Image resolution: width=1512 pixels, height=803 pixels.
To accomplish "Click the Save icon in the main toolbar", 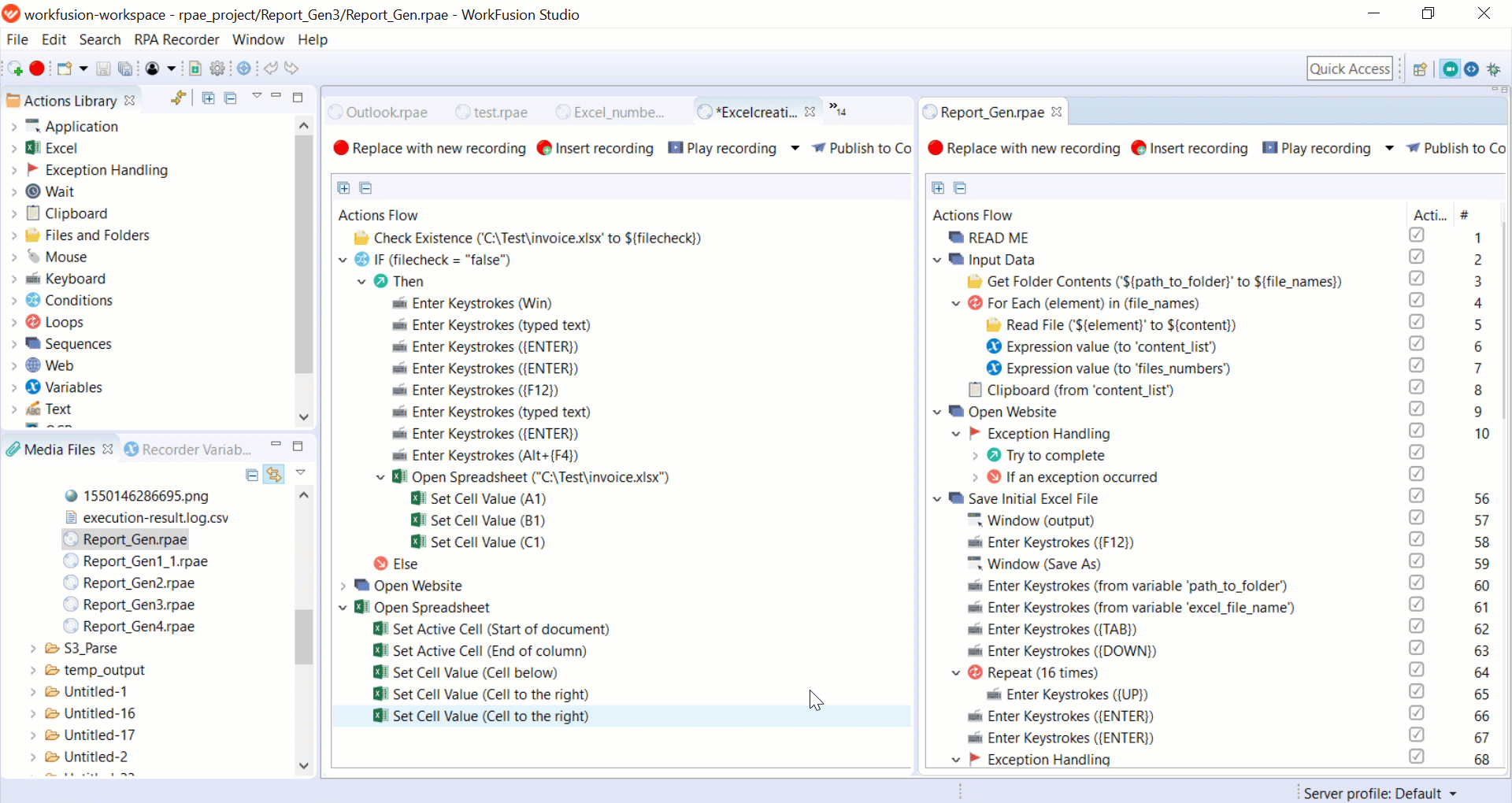I will click(103, 69).
